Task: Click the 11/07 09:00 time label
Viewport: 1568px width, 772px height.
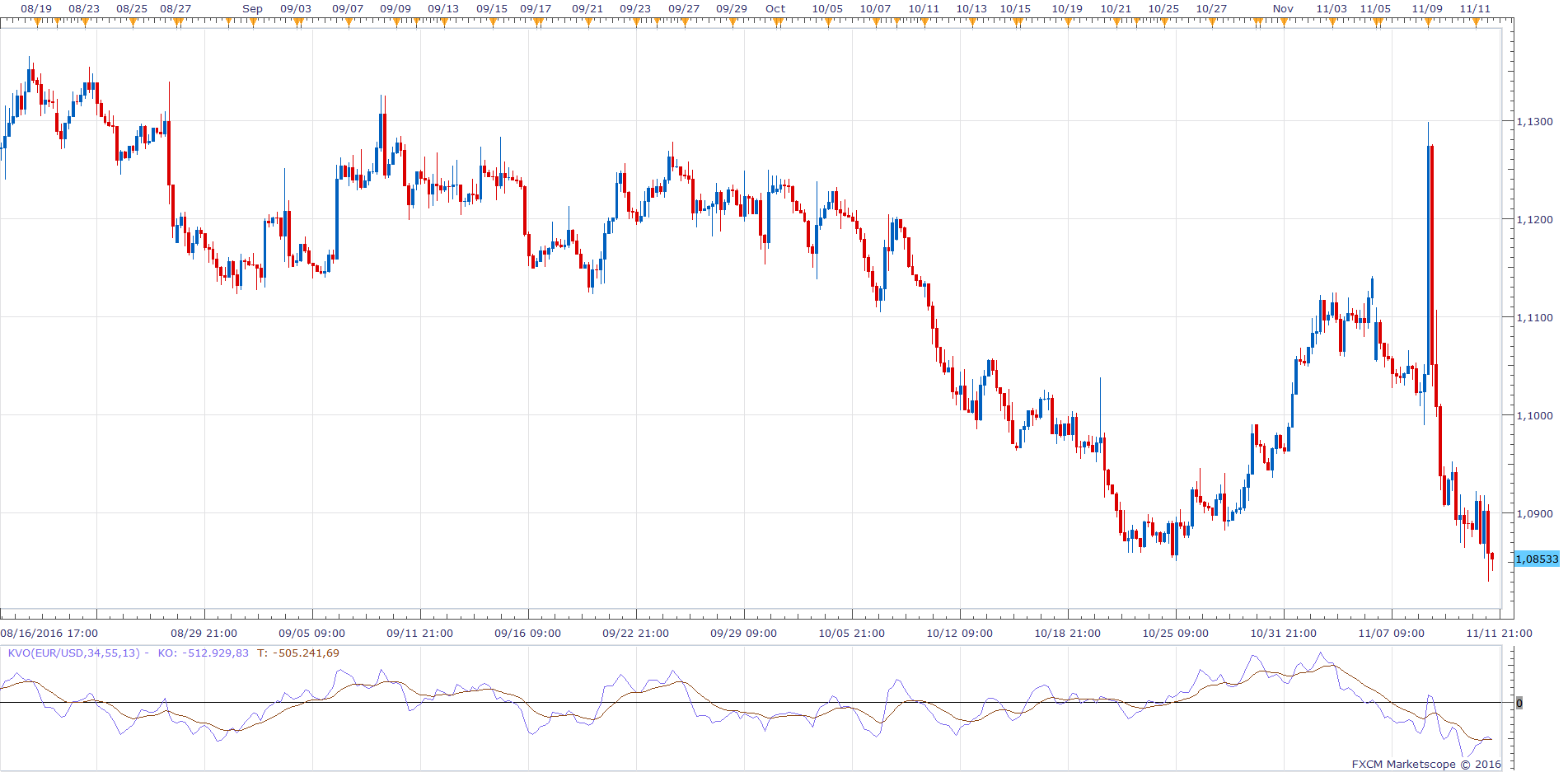Action: click(1391, 633)
